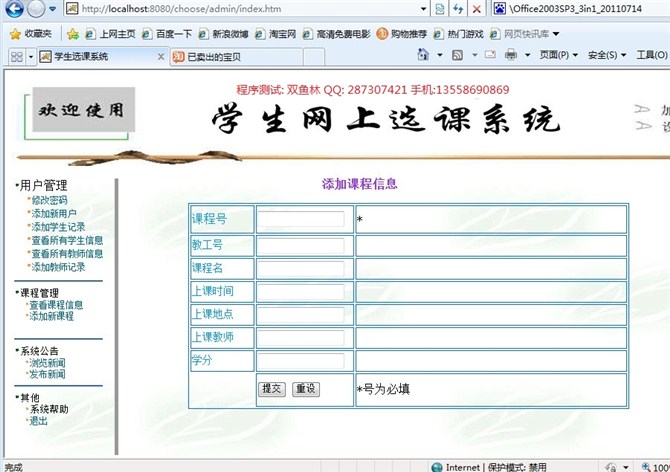Focus the 上课教师 input field
The width and height of the screenshot is (670, 472).
point(301,338)
